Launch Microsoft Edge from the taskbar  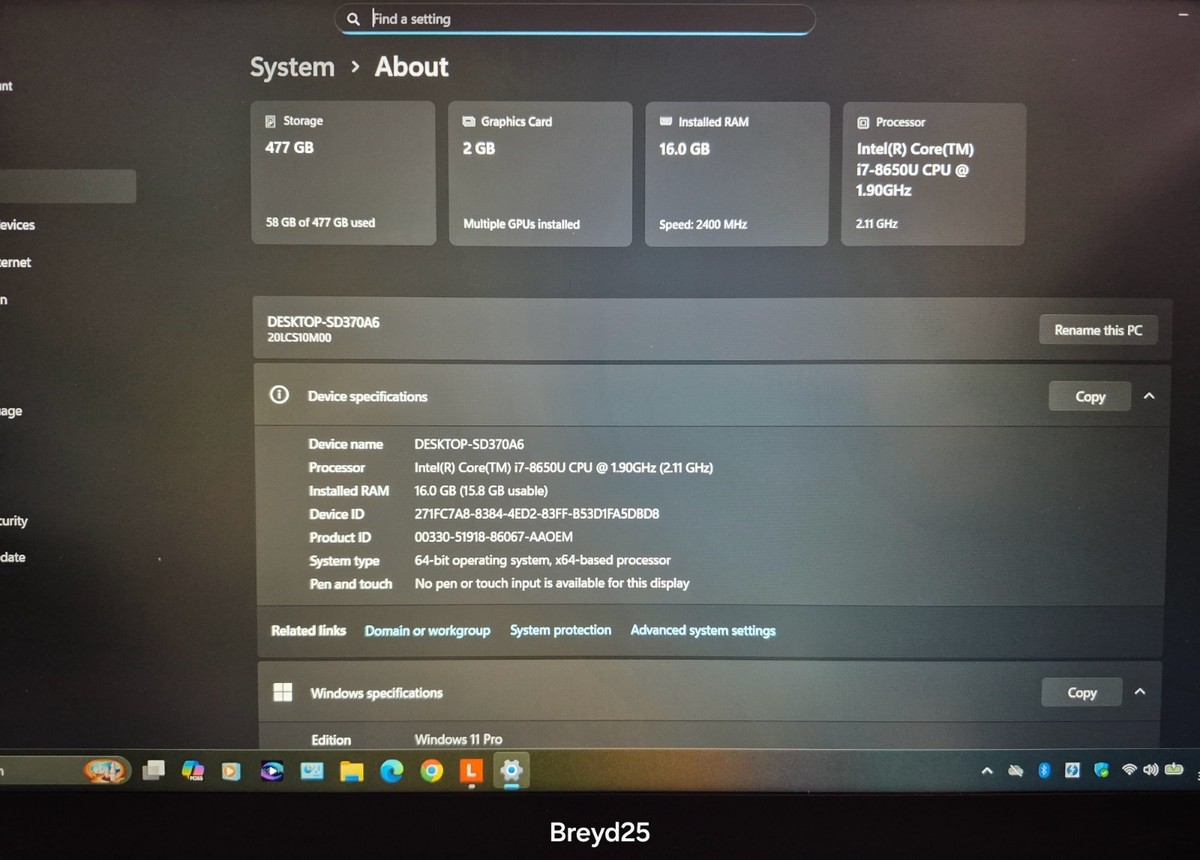pos(391,771)
